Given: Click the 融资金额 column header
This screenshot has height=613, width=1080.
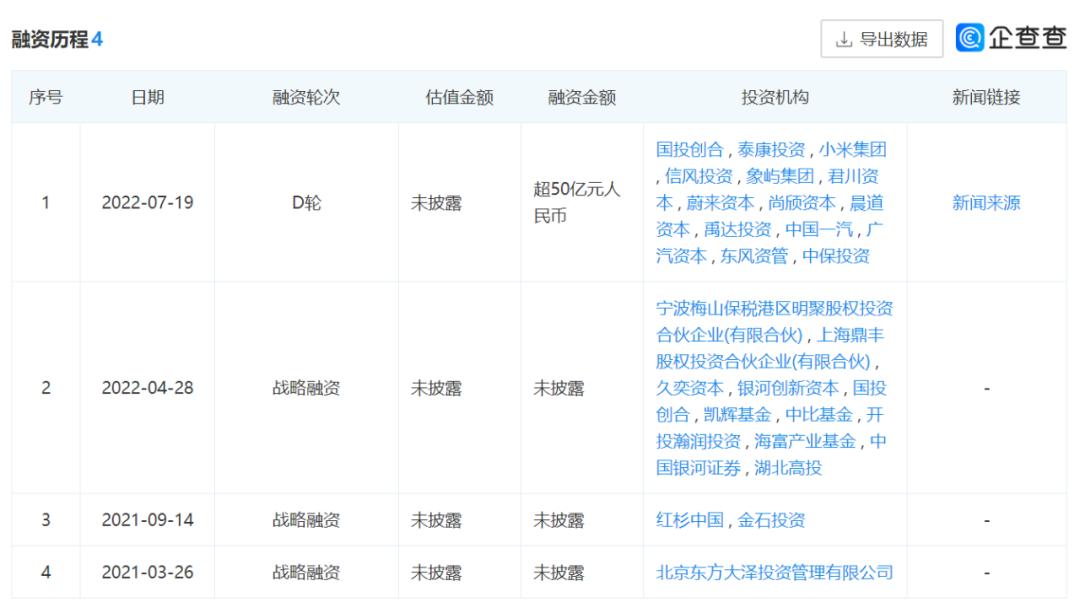Looking at the screenshot, I should 582,97.
